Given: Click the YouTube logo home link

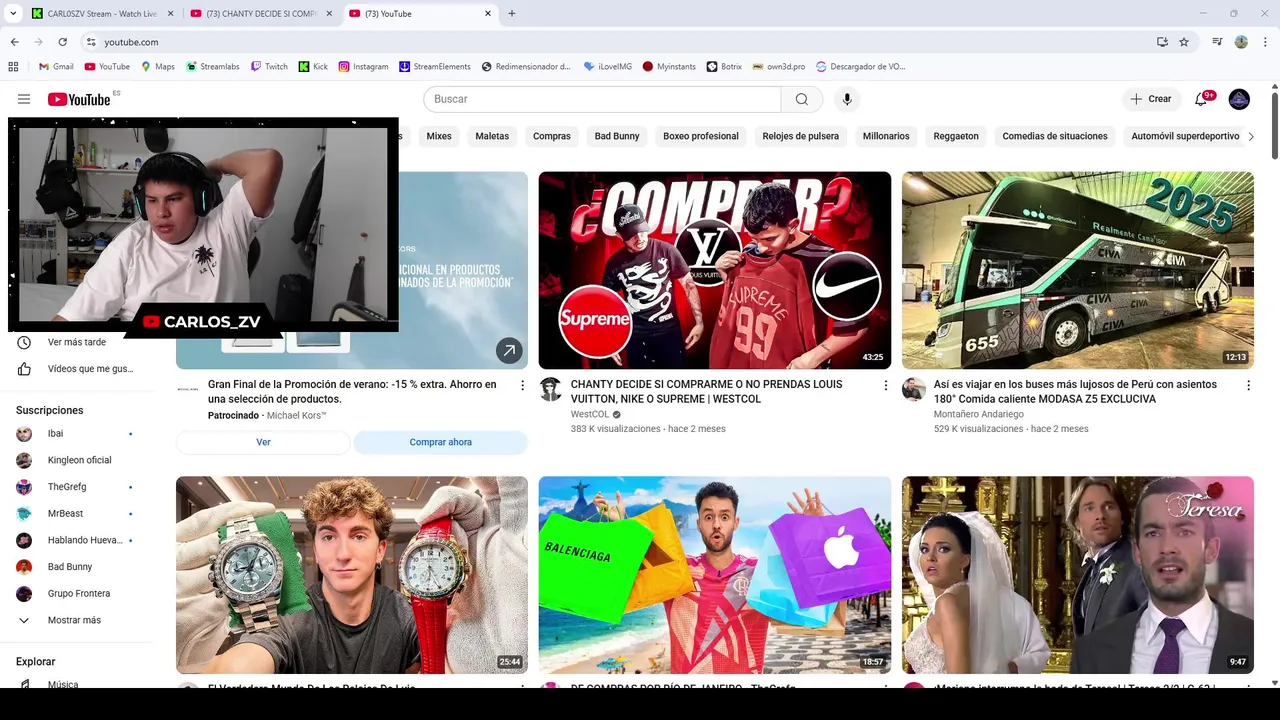Looking at the screenshot, I should coord(79,99).
